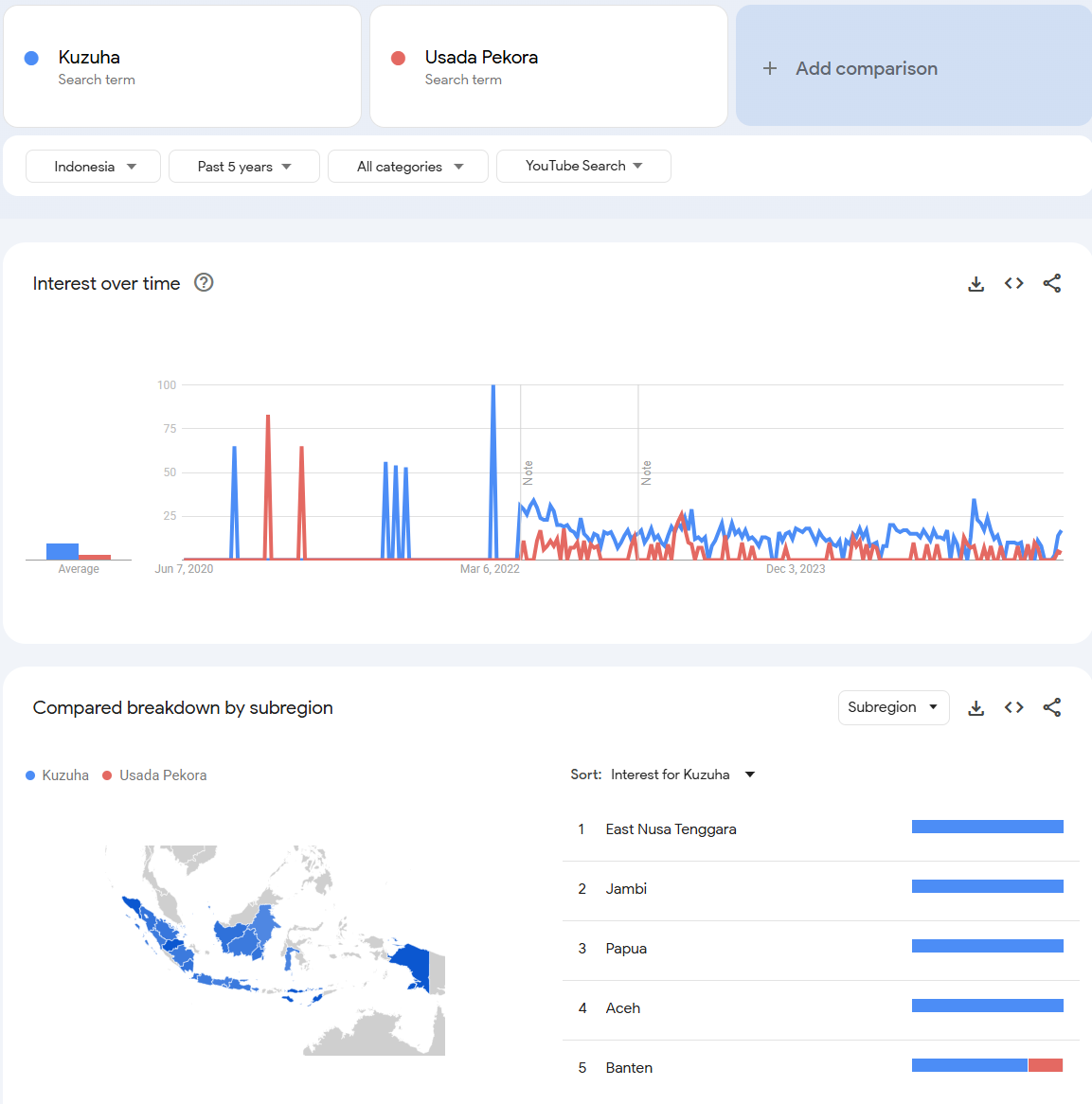Open the All categories dropdown
The image size is (1092, 1104).
pos(408,167)
